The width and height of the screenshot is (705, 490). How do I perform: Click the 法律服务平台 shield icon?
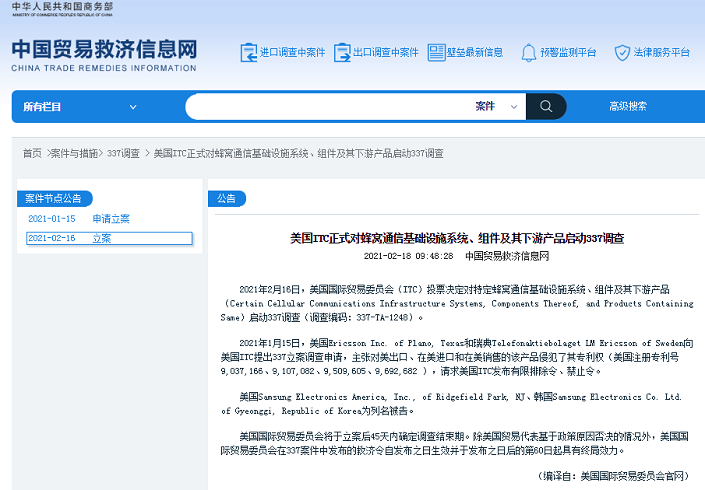[622, 53]
